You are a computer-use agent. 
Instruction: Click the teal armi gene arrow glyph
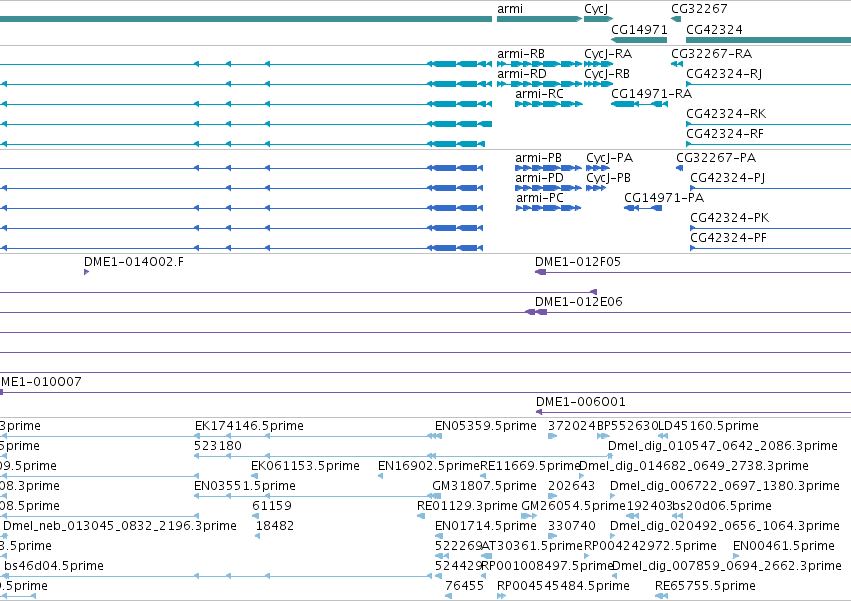[x=539, y=19]
